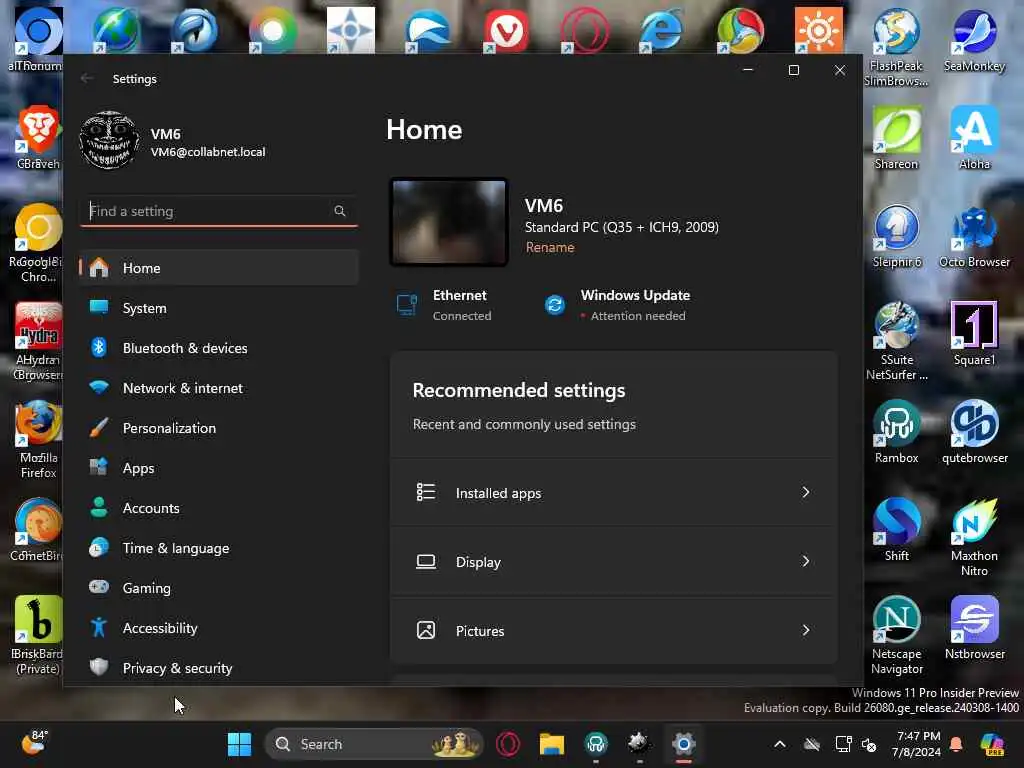Open Aloha browser desktop icon

coord(974,138)
